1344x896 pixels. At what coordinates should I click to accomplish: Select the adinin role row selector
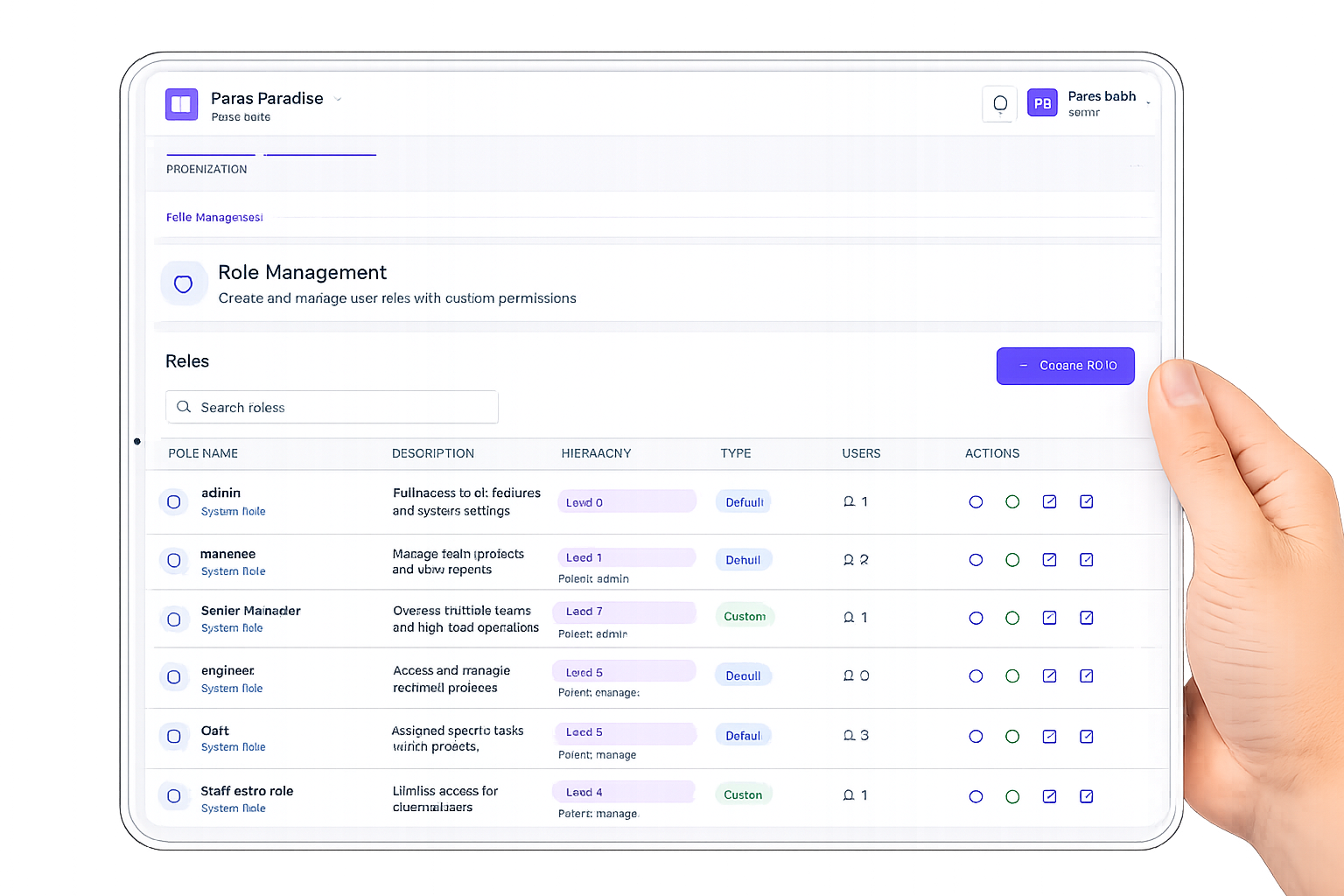[174, 502]
